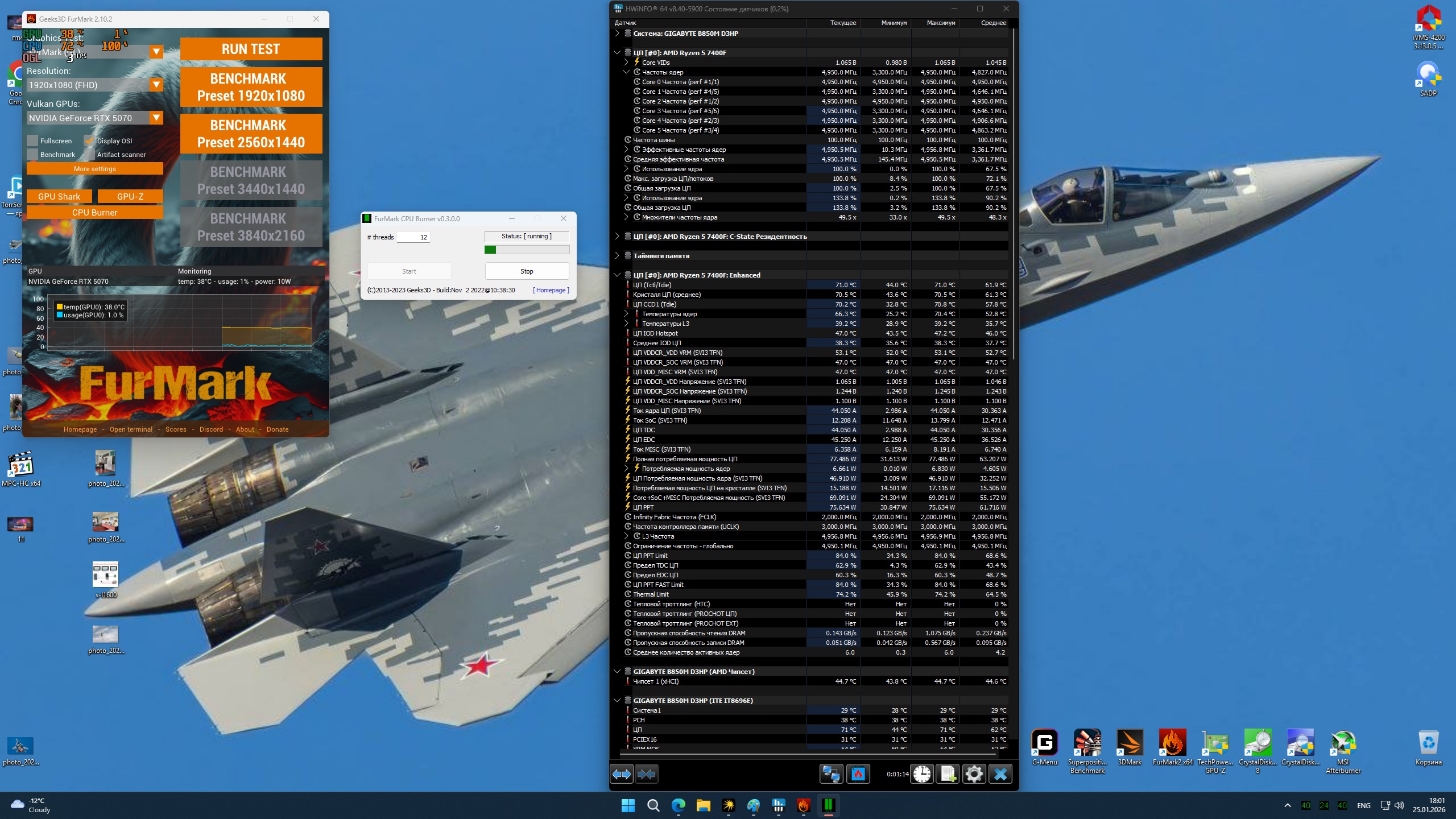Enable the Fullscreen checkbox in FurMark
This screenshot has width=1456, height=819.
[x=32, y=140]
